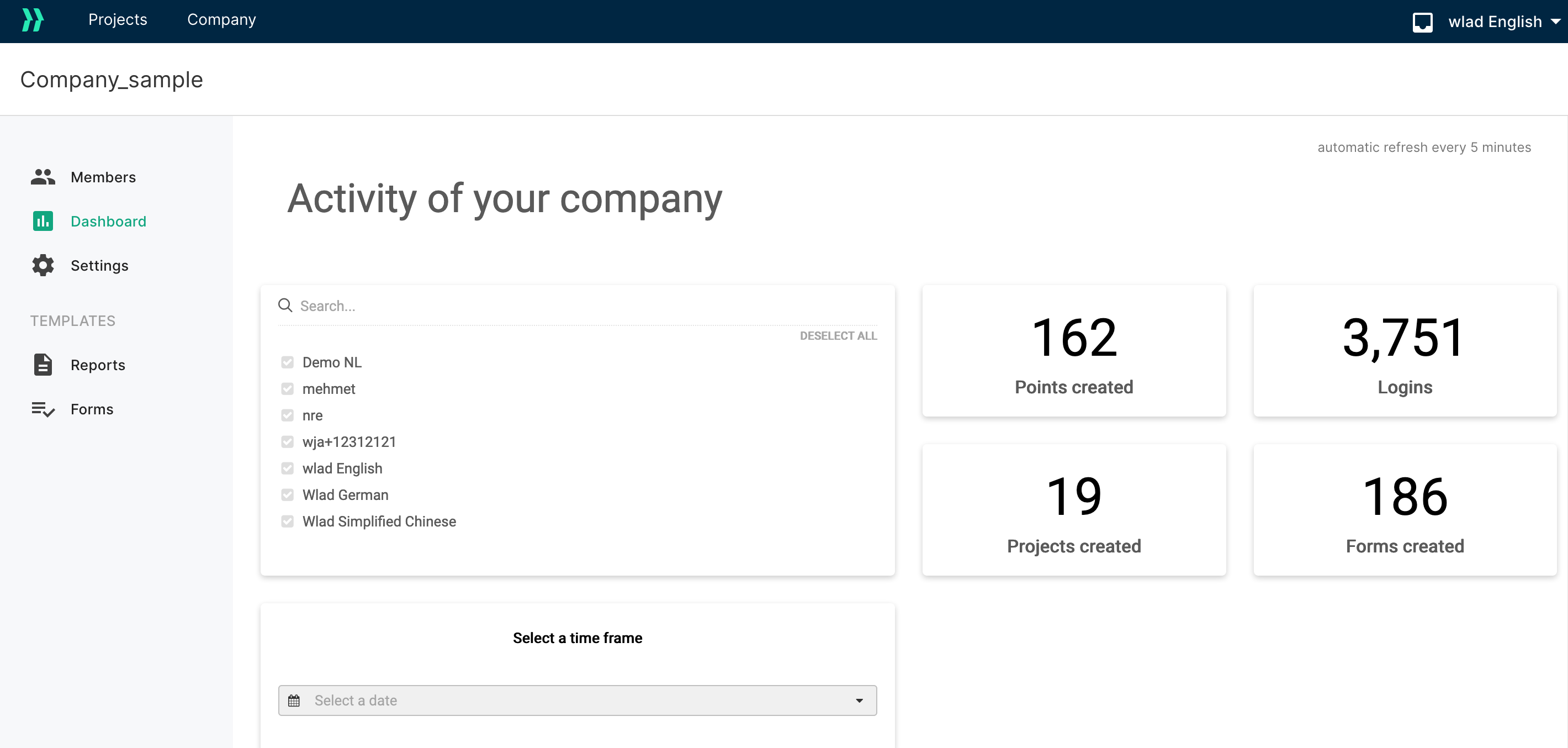
Task: Select Dashboard in the sidebar
Action: tap(108, 221)
